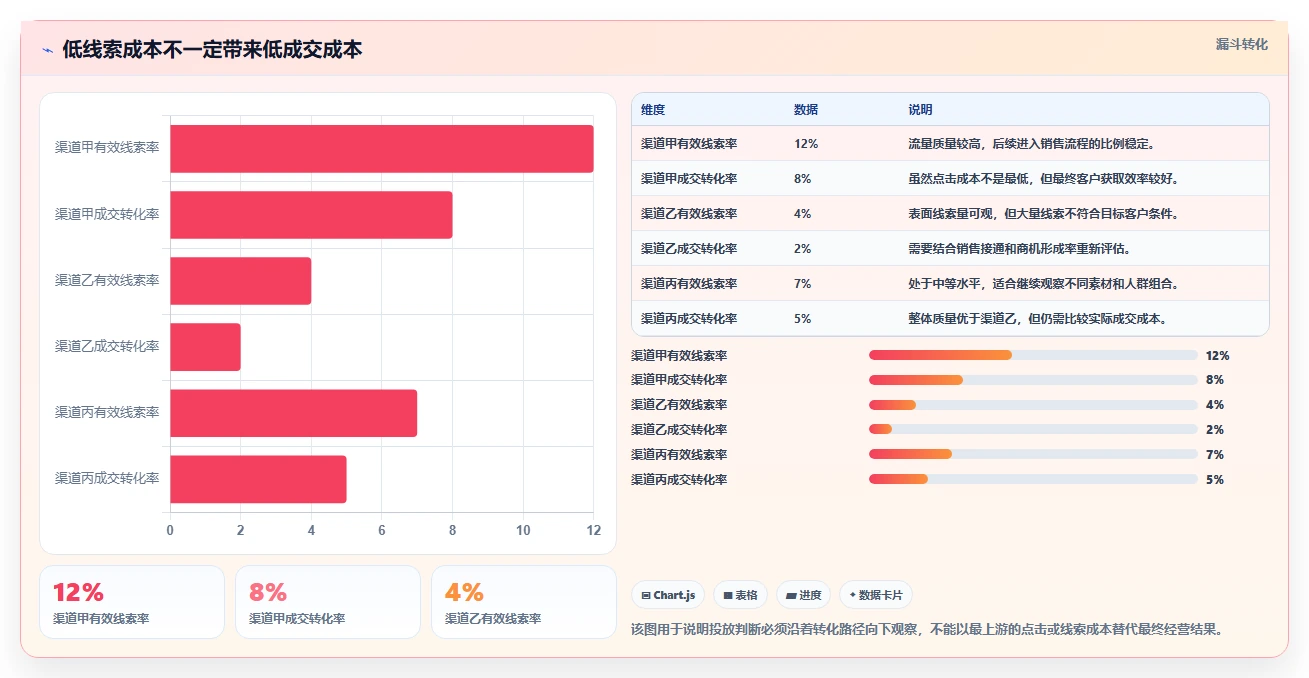The height and width of the screenshot is (678, 1309).
Task: Click the 漏斗转化 tag in the header
Action: point(1242,45)
